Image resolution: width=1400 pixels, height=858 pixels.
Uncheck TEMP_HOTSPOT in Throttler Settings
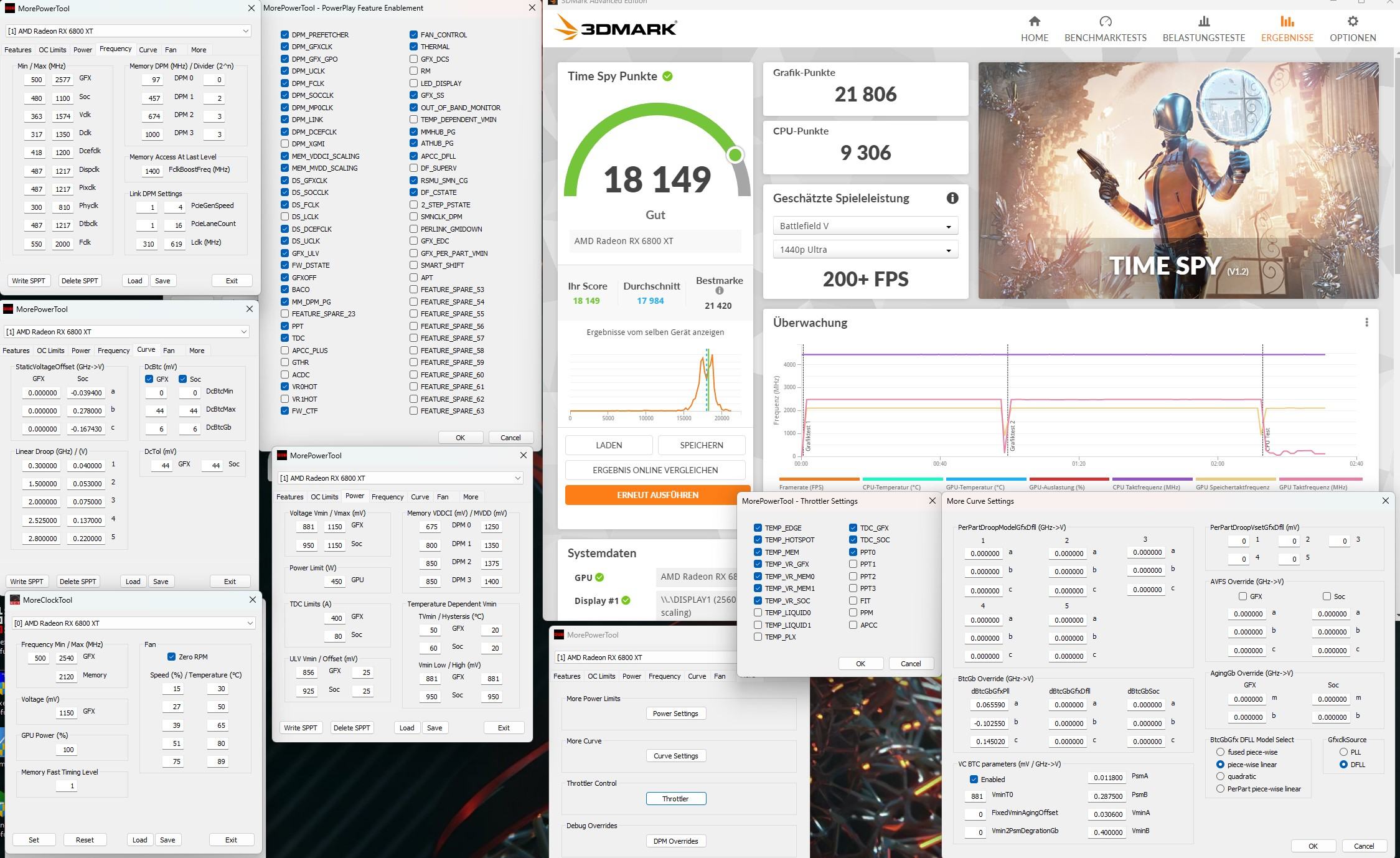(758, 540)
